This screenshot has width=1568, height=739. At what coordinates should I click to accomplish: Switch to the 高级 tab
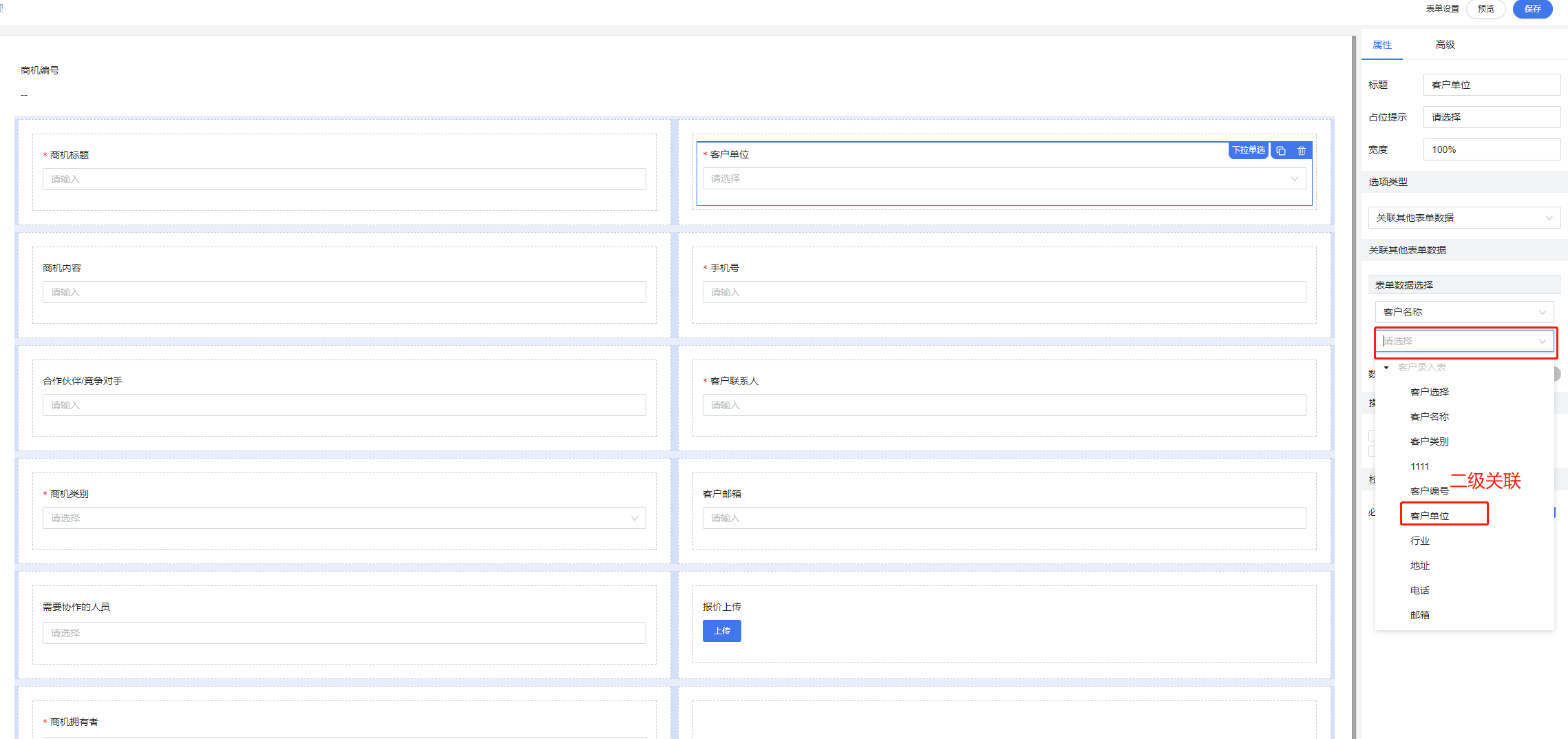click(x=1445, y=45)
